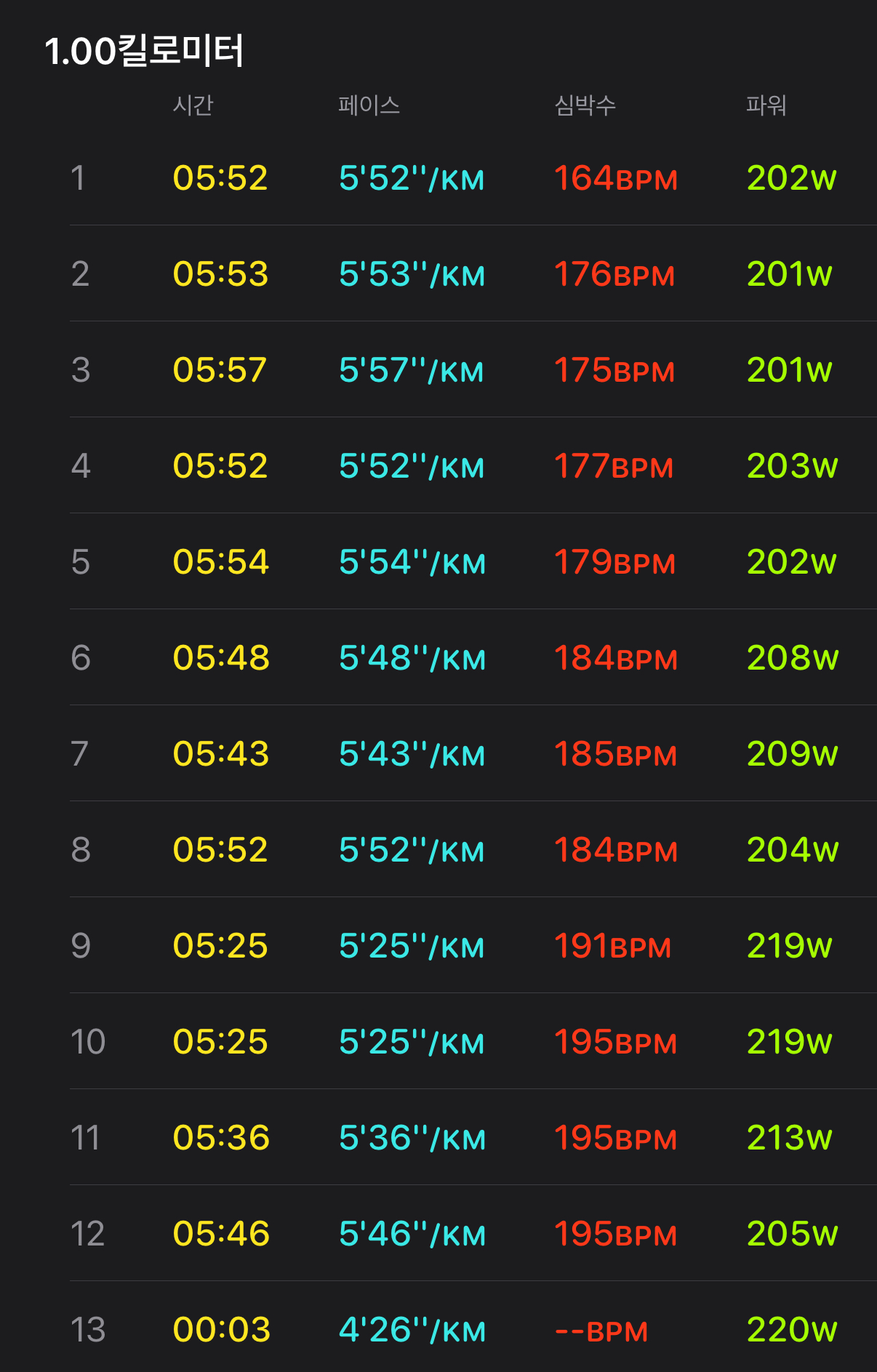Click the 1.00킬로미터 splits heading

tap(144, 51)
